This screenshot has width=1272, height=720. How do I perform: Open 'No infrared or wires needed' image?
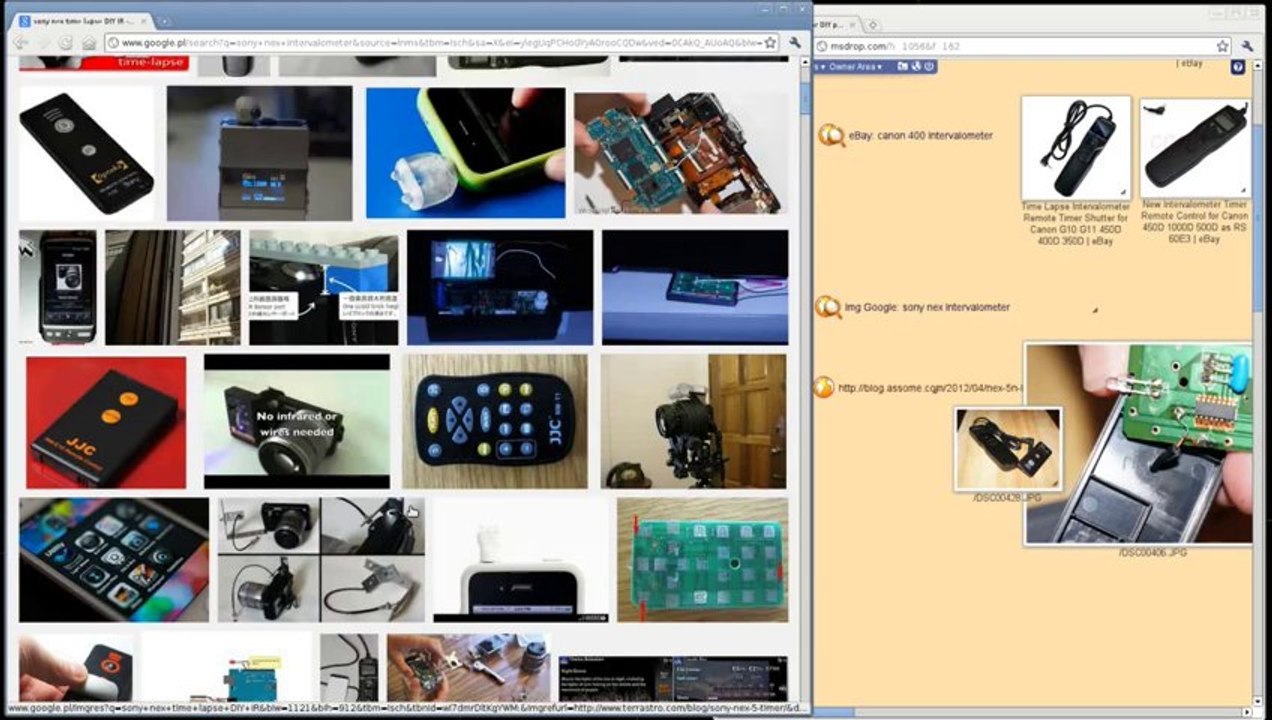297,421
